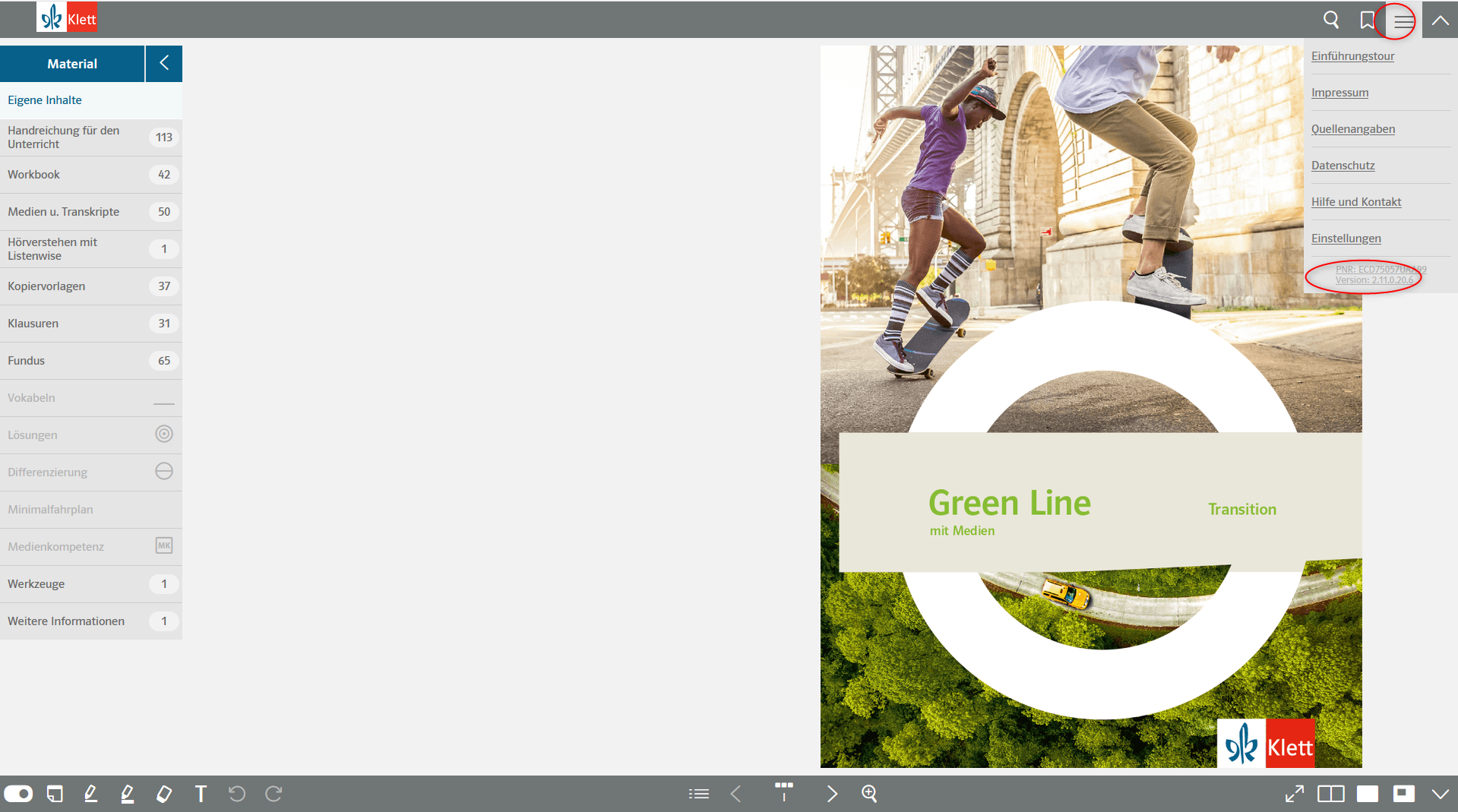The width and height of the screenshot is (1458, 812).
Task: Click the bookmark icon in the top bar
Action: (1367, 20)
